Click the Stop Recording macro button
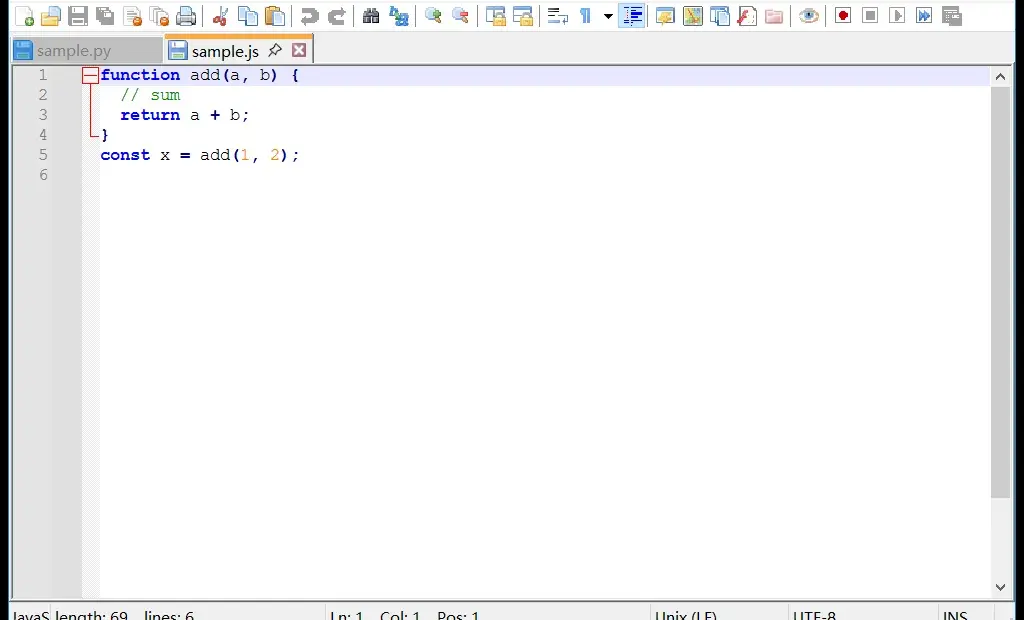This screenshot has width=1024, height=620. [x=870, y=16]
